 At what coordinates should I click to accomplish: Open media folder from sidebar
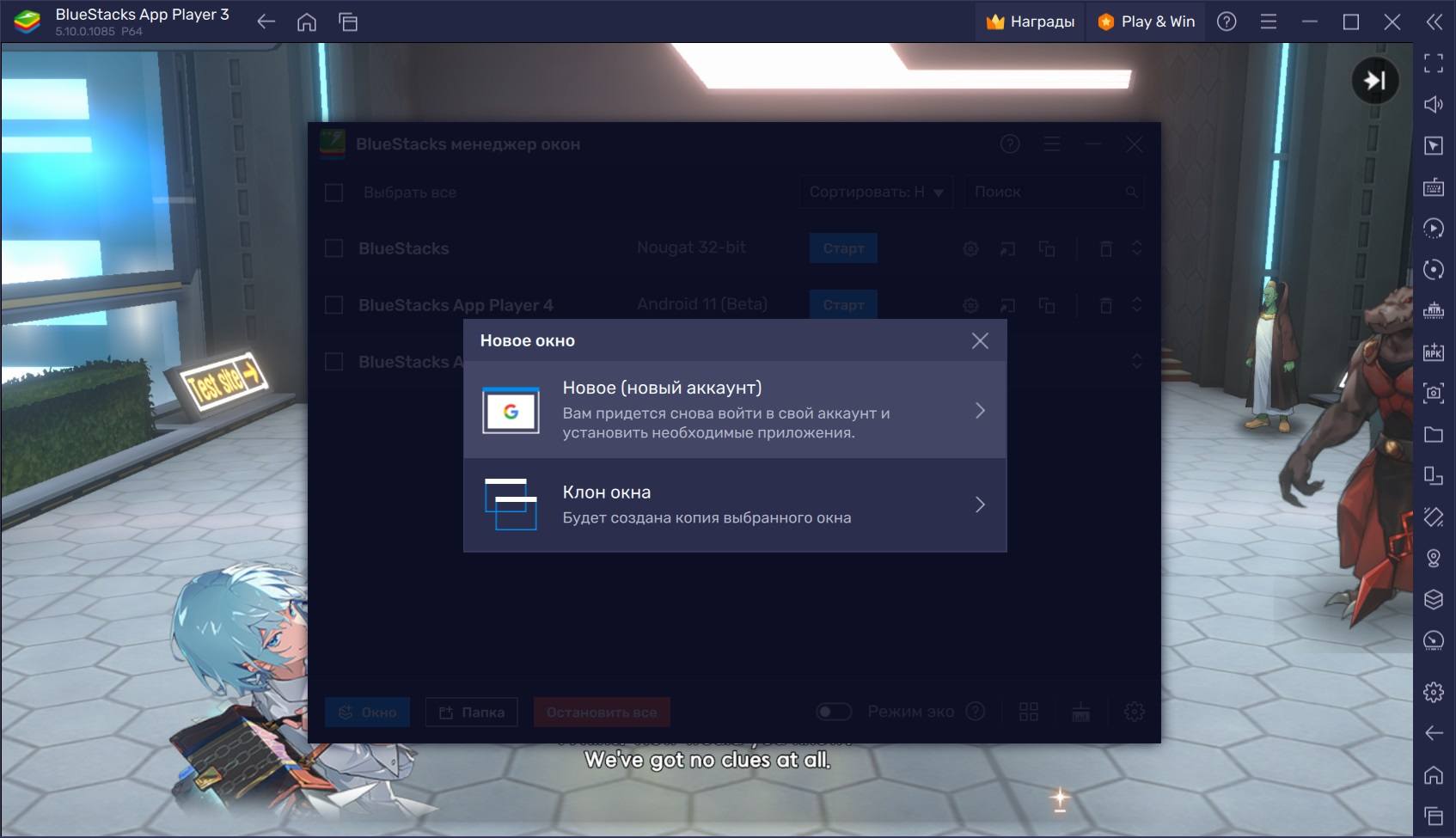pos(1434,434)
